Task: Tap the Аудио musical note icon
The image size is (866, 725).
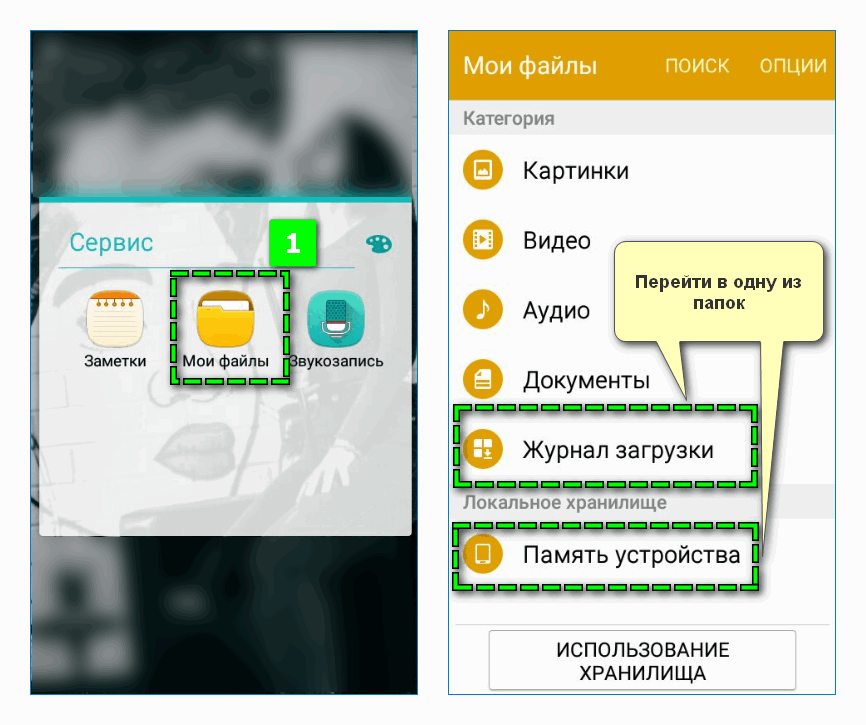Action: tap(482, 310)
